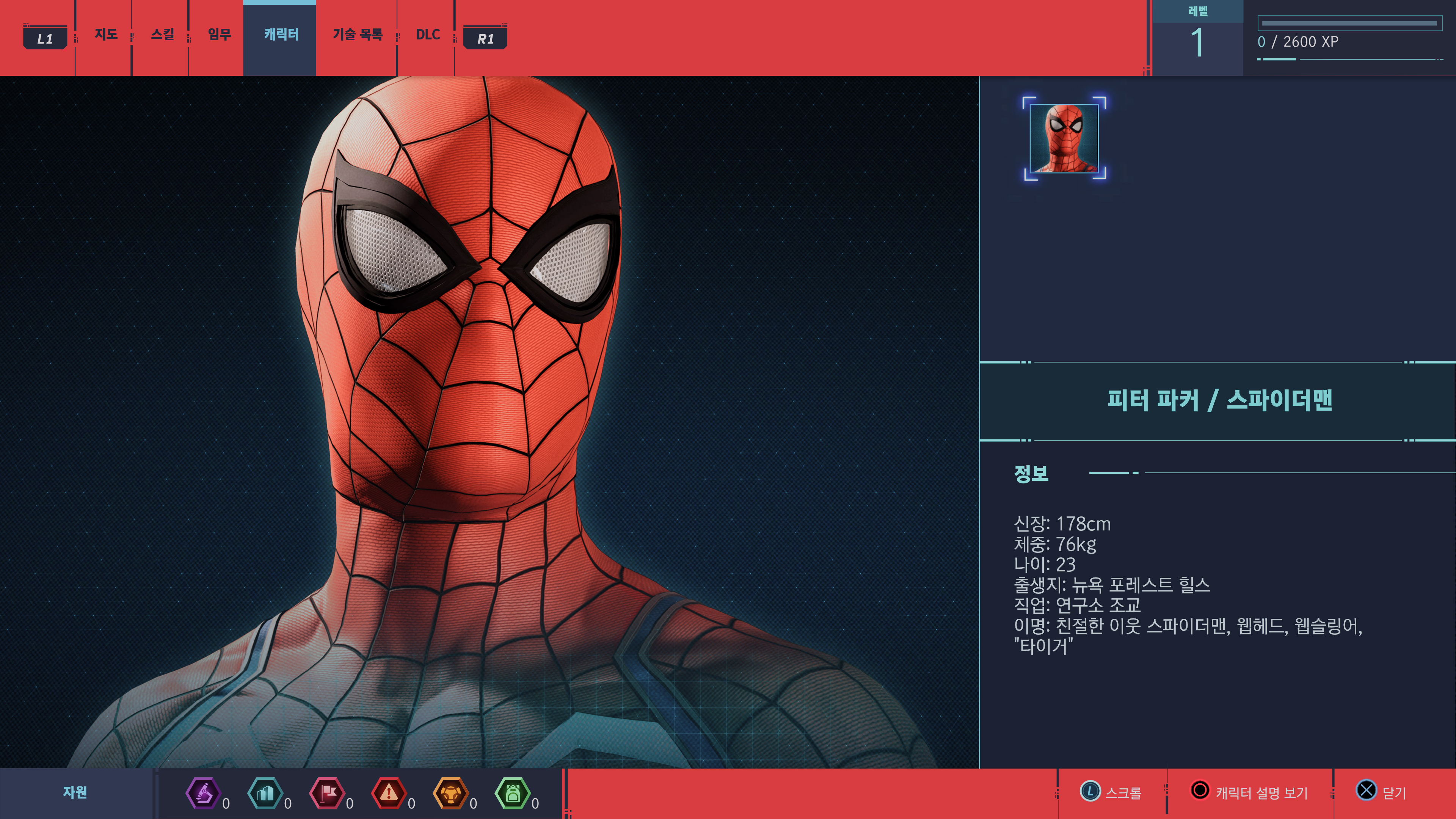Click the X button close icon

point(1366,790)
